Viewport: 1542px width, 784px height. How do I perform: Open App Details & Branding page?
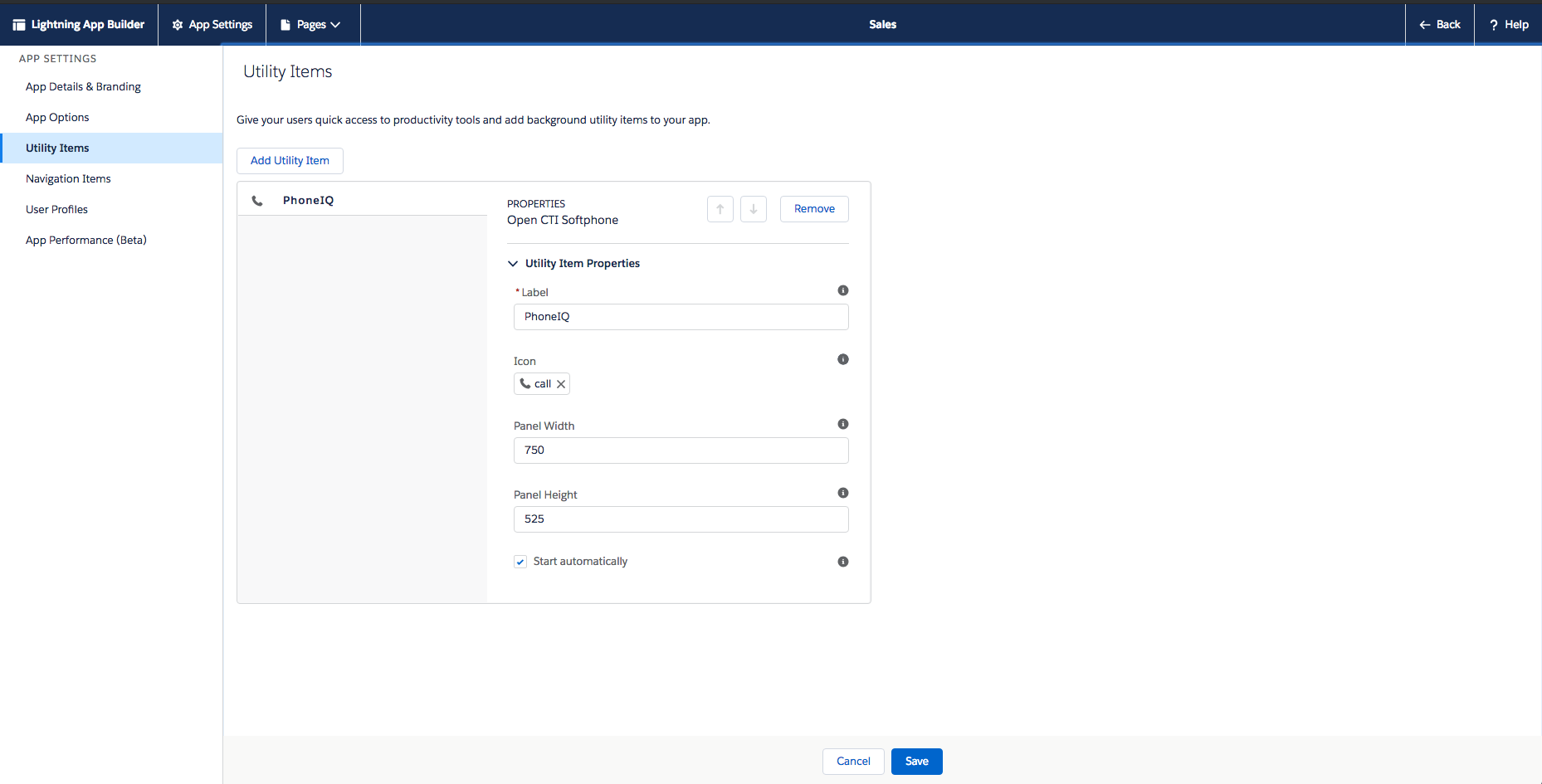[x=83, y=87]
